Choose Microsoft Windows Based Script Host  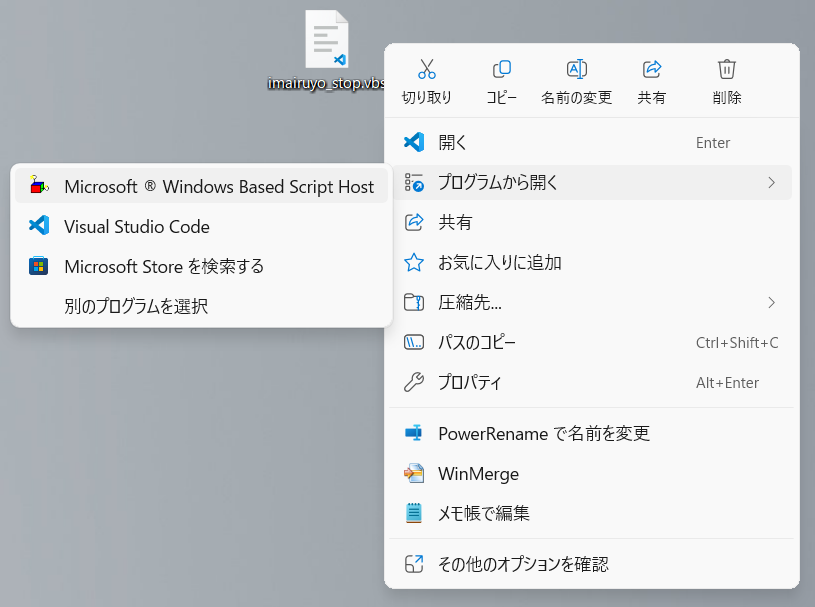pyautogui.click(x=202, y=186)
